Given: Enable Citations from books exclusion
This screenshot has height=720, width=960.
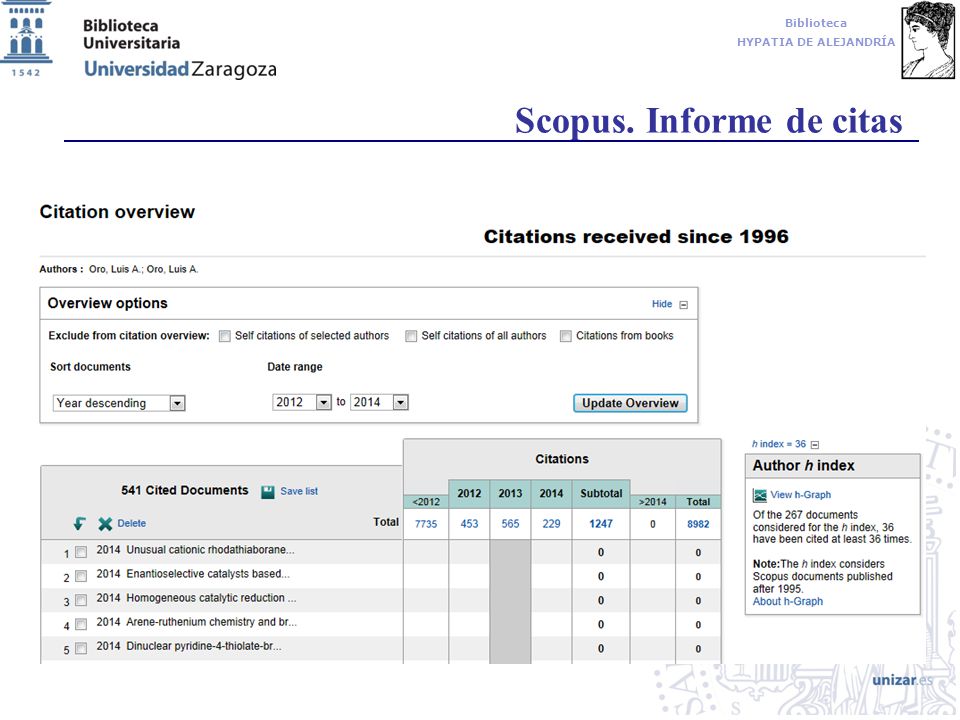Looking at the screenshot, I should (566, 336).
